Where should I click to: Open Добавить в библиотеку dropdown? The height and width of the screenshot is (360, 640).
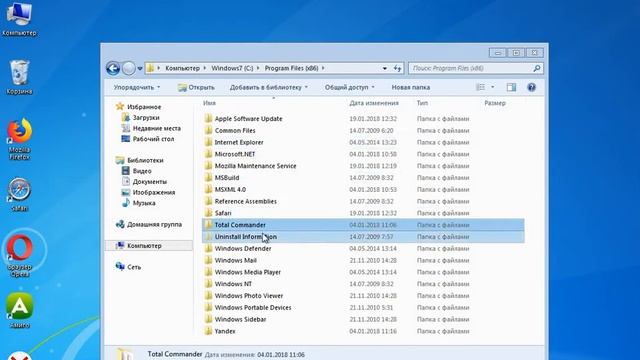(x=269, y=87)
